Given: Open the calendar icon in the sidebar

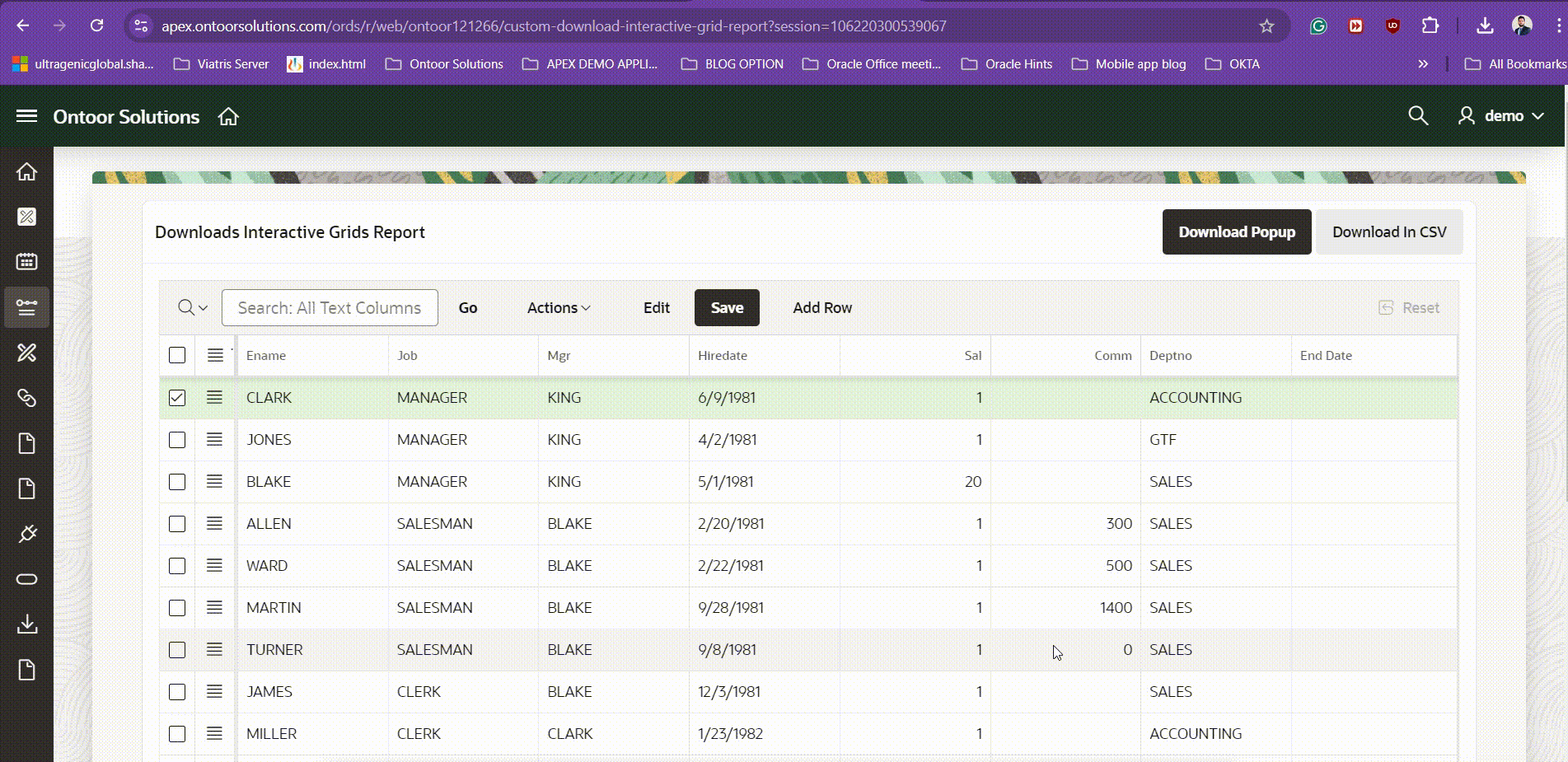Looking at the screenshot, I should (x=27, y=261).
